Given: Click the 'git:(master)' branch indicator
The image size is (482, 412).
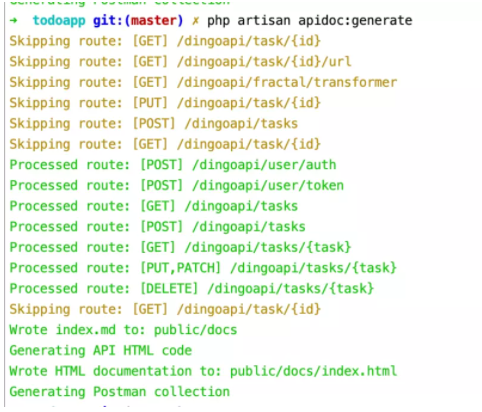Looking at the screenshot, I should point(138,21).
